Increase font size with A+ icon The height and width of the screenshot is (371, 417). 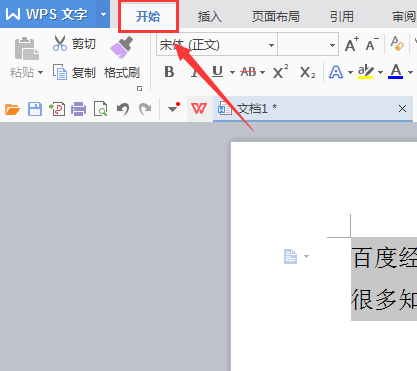tap(351, 44)
